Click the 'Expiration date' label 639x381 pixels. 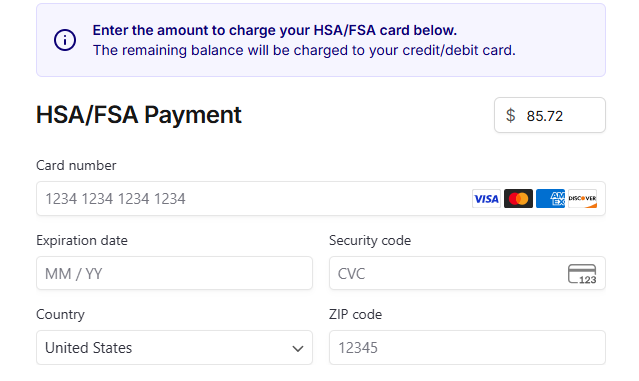click(82, 240)
